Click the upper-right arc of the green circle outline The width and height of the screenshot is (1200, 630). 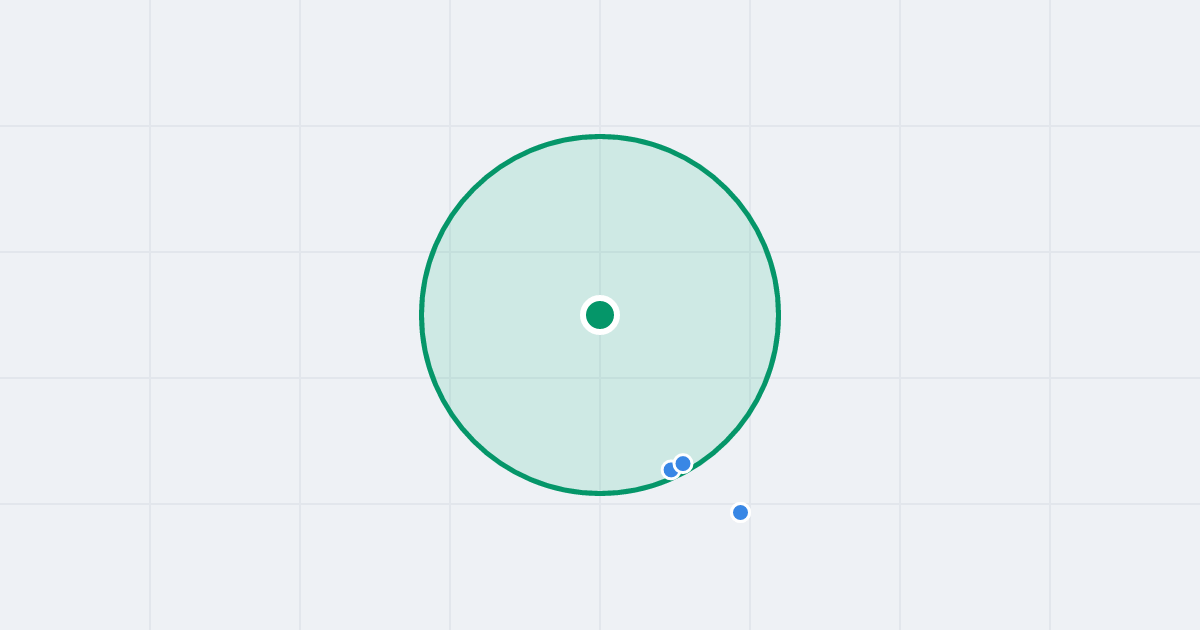click(x=726, y=189)
